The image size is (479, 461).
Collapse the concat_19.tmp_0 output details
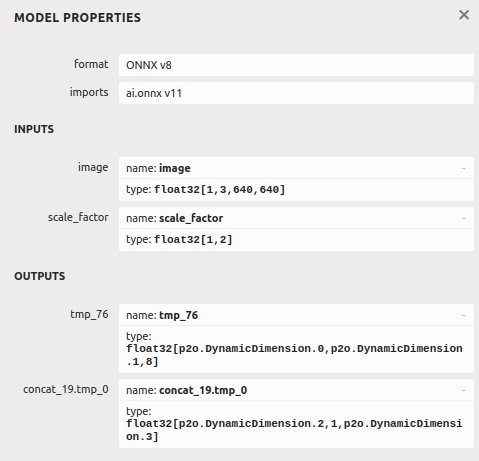(463, 390)
